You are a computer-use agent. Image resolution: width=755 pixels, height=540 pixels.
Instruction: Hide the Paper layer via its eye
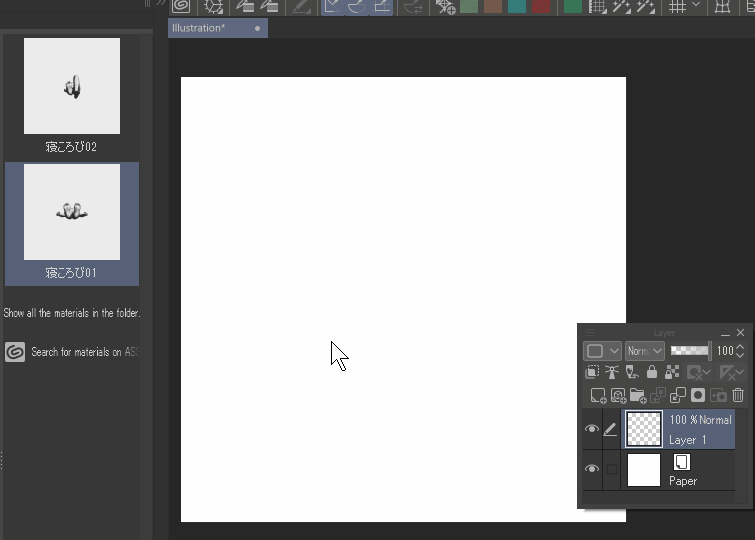592,469
